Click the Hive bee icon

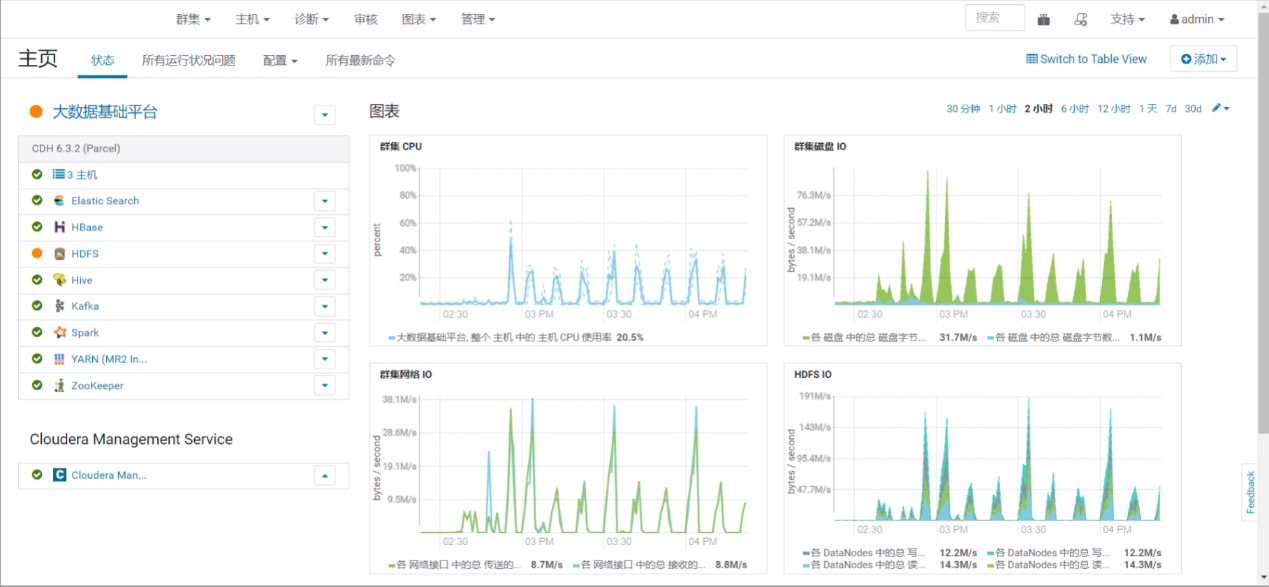click(x=60, y=280)
